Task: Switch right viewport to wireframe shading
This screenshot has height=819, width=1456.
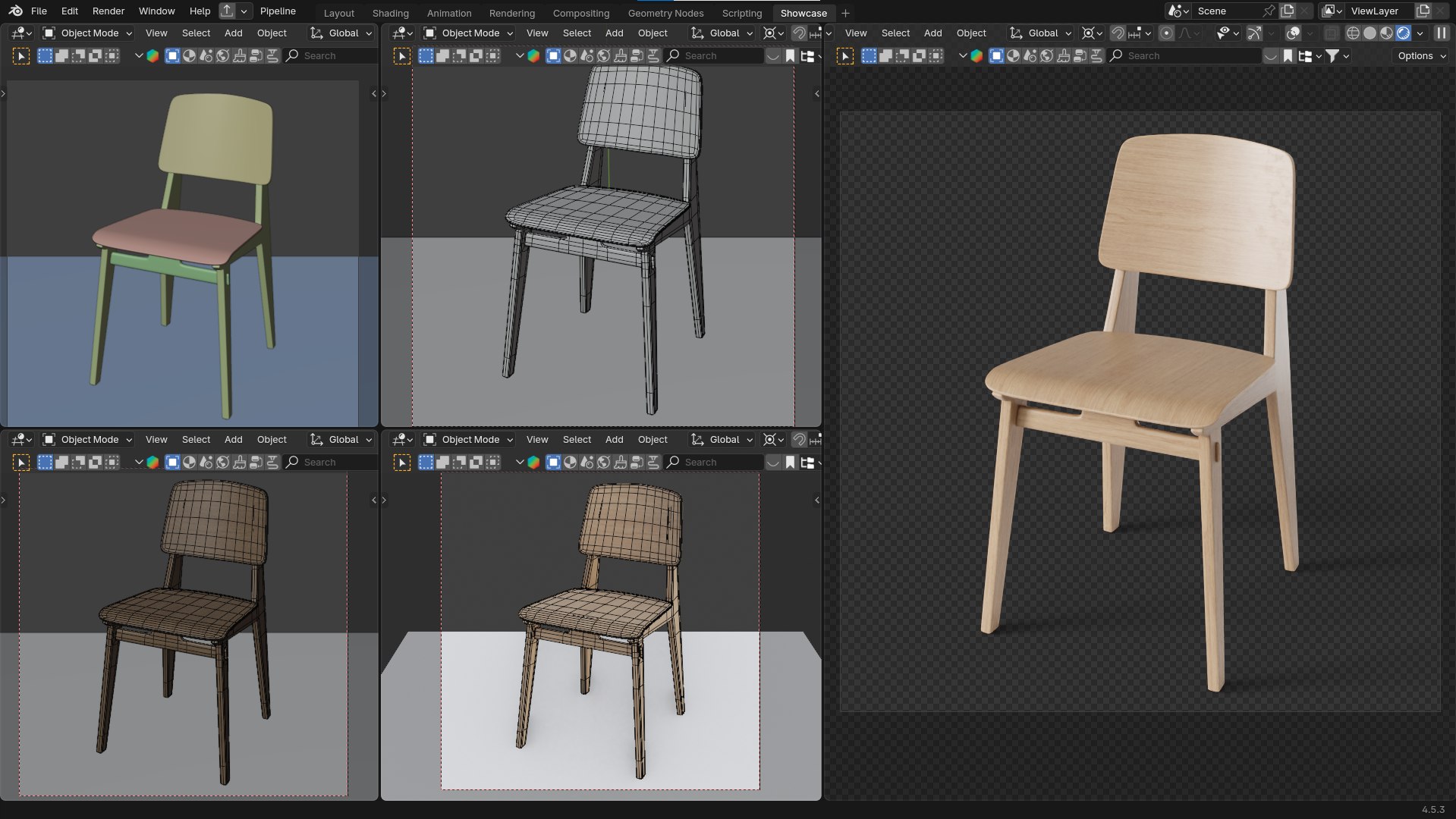Action: point(1353,33)
